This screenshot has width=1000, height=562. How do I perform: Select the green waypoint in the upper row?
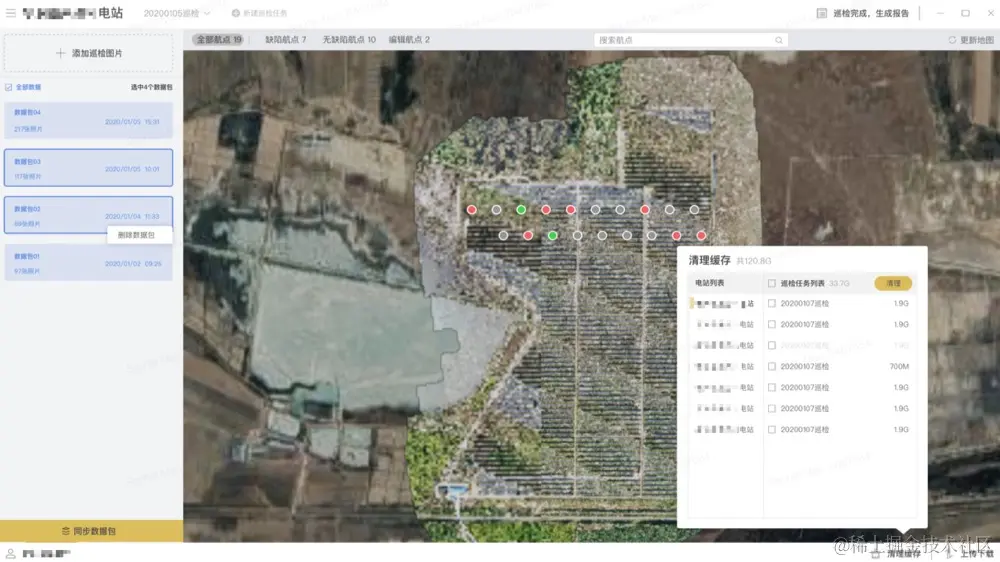521,209
